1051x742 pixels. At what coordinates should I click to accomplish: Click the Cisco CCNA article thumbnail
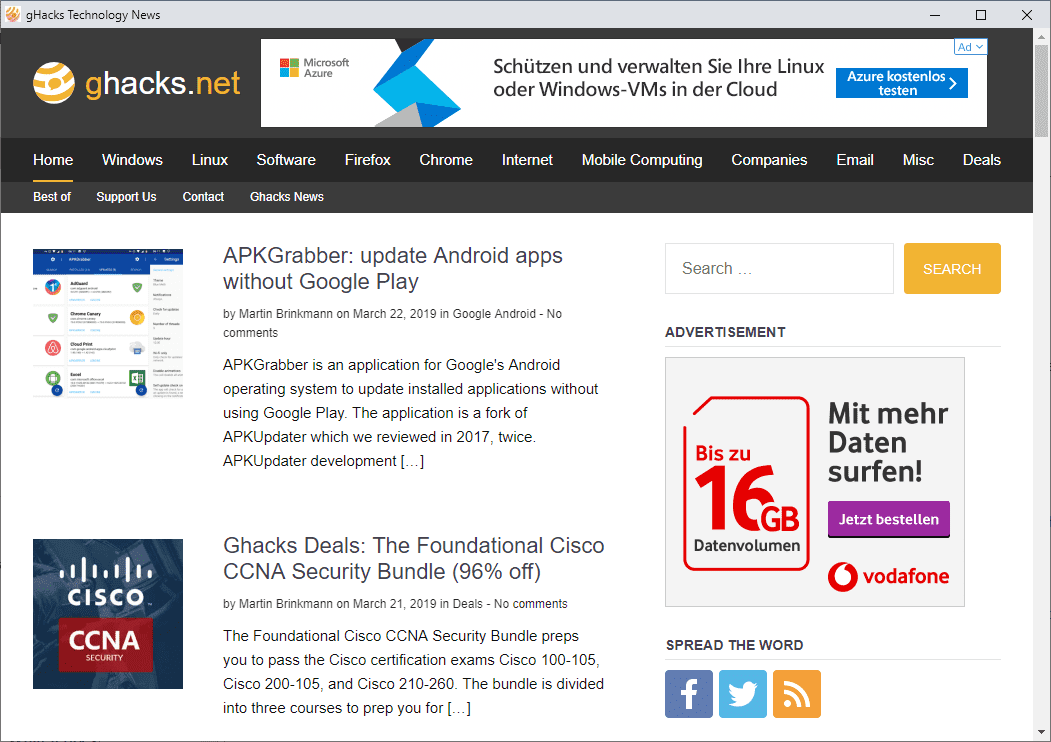click(107, 613)
